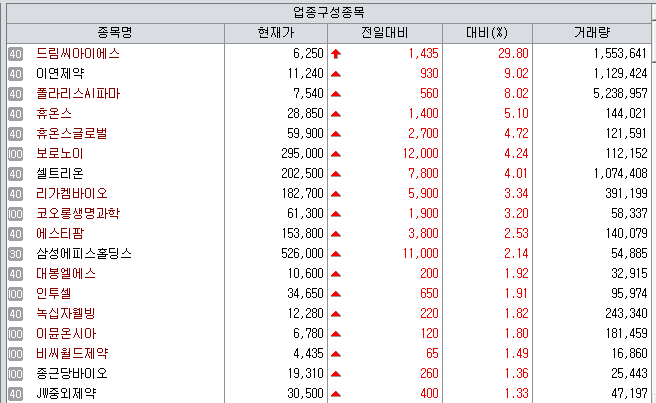Sort by the 거래량 column header
Viewport: 656px width, 403px height.
tap(592, 33)
